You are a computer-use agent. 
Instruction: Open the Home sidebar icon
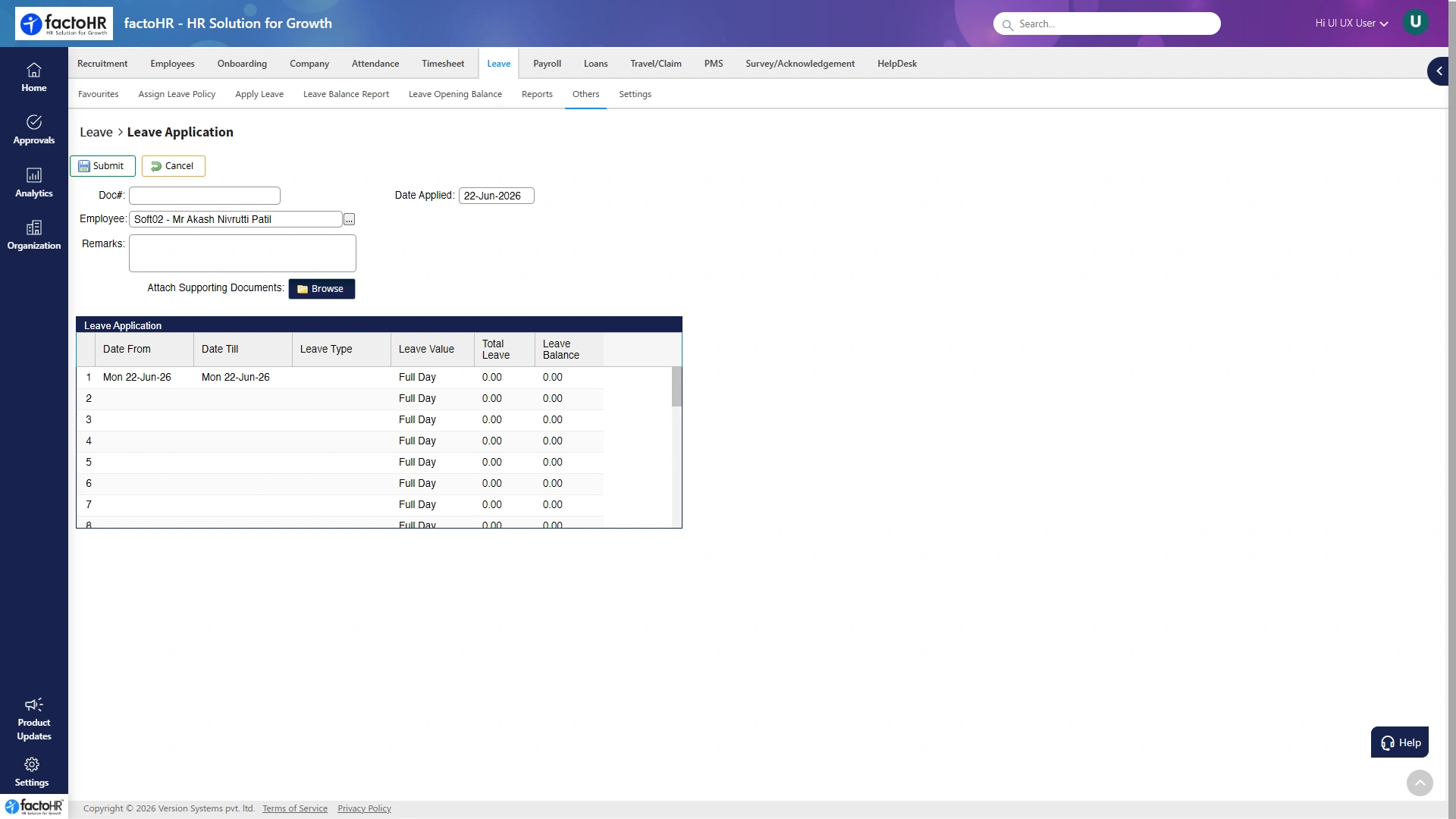point(33,77)
